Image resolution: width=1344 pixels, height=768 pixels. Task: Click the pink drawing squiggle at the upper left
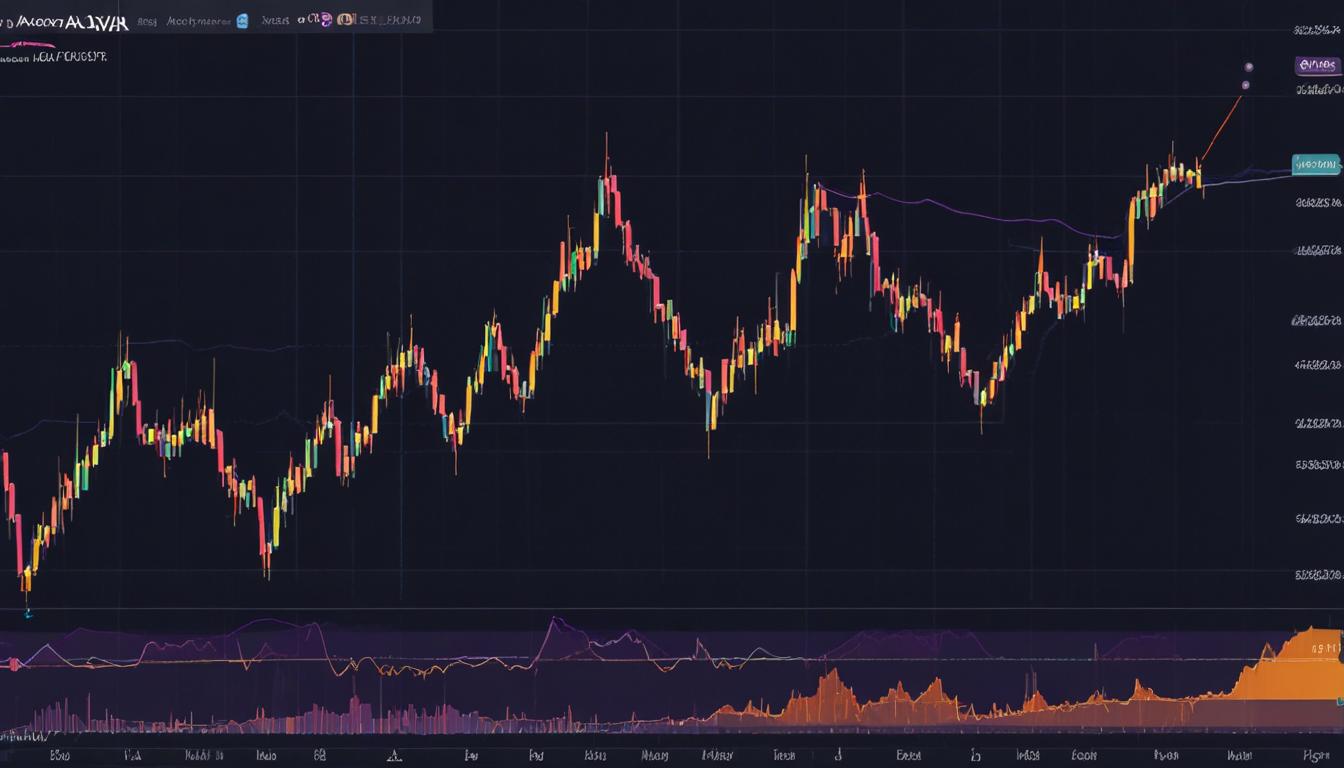coord(25,44)
